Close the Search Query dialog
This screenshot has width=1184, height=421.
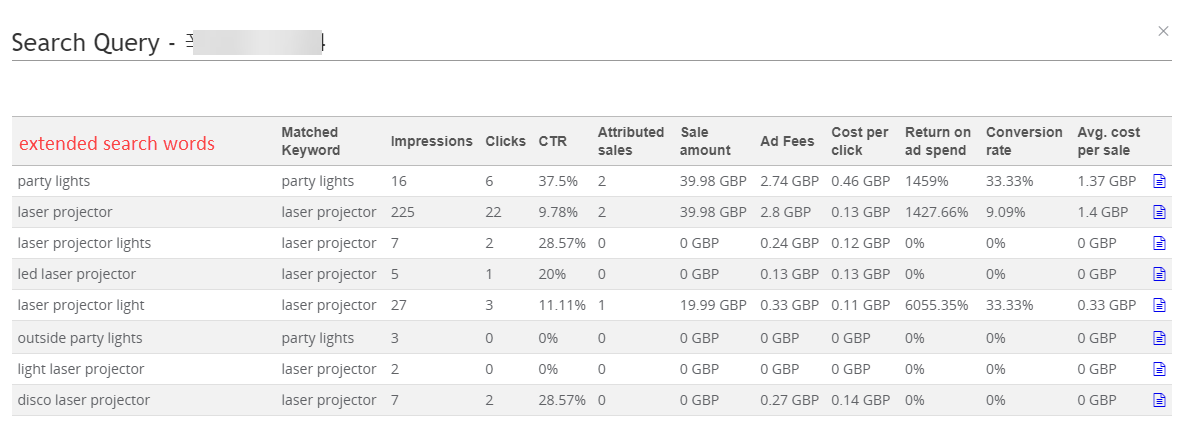[1163, 31]
